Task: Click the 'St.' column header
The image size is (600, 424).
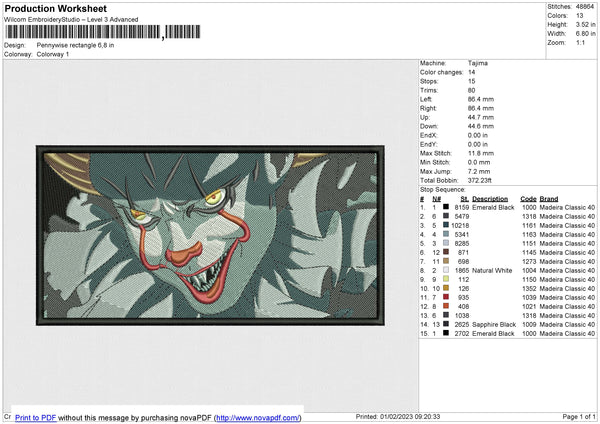Action: (465, 199)
